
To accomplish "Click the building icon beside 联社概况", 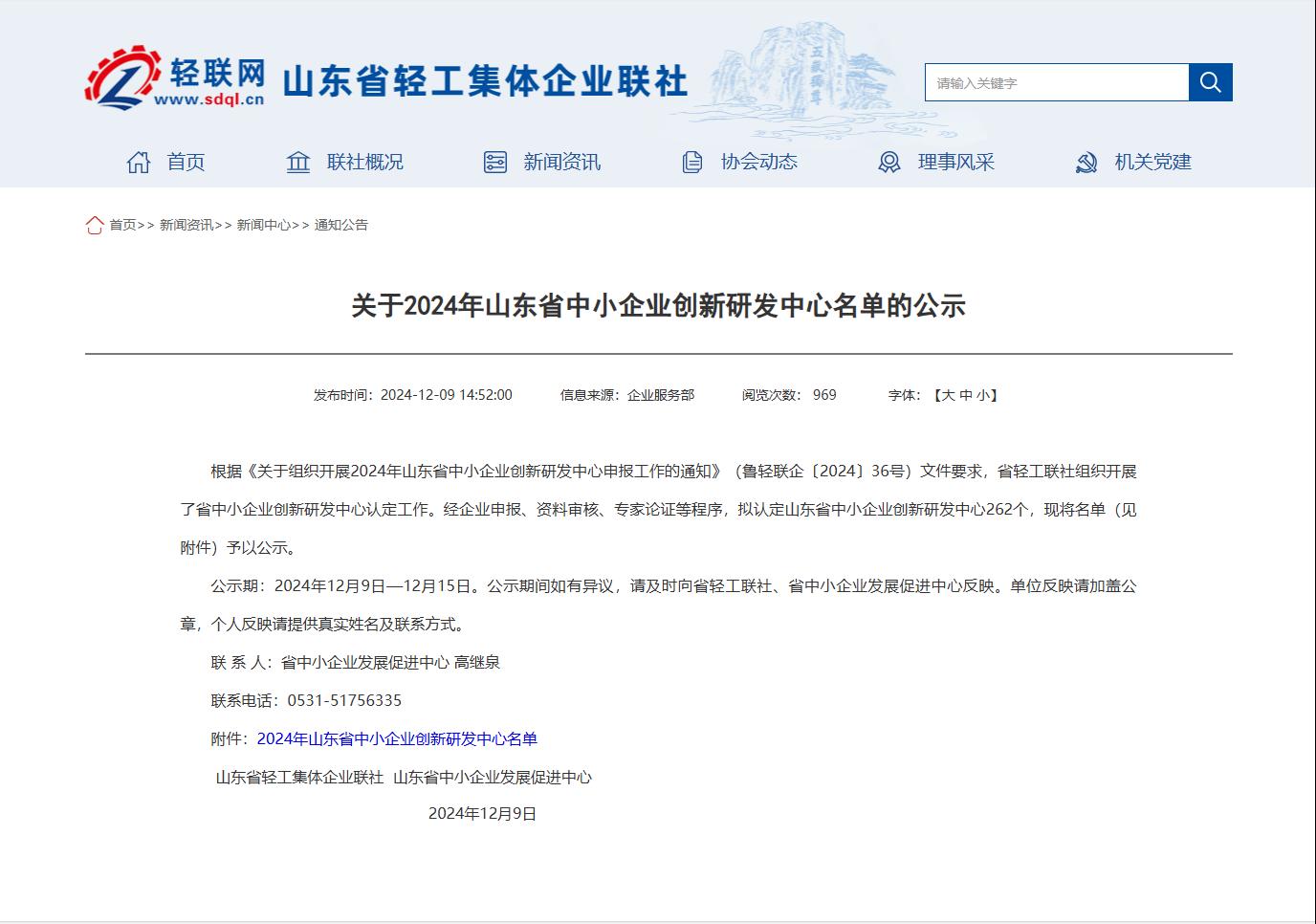I will tap(298, 163).
